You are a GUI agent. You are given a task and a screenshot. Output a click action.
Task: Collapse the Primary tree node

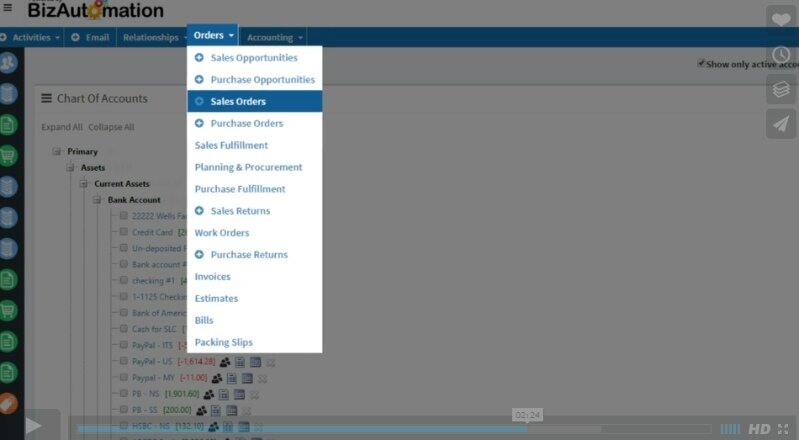pos(58,152)
